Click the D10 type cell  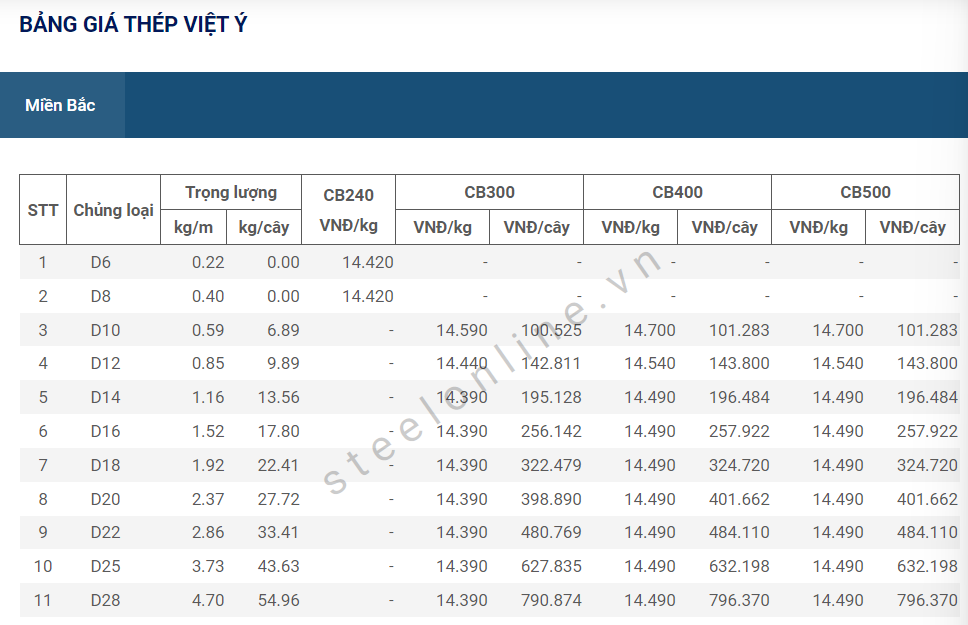coord(105,330)
